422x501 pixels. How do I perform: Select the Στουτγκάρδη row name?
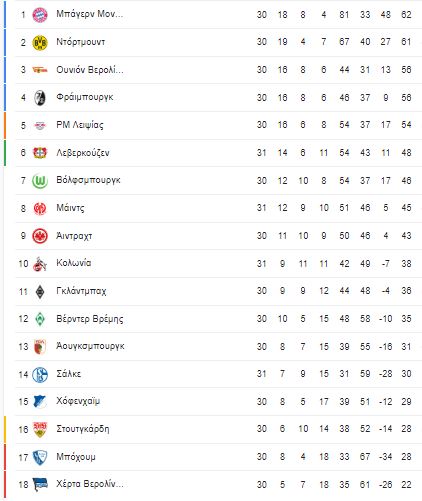[x=83, y=429]
